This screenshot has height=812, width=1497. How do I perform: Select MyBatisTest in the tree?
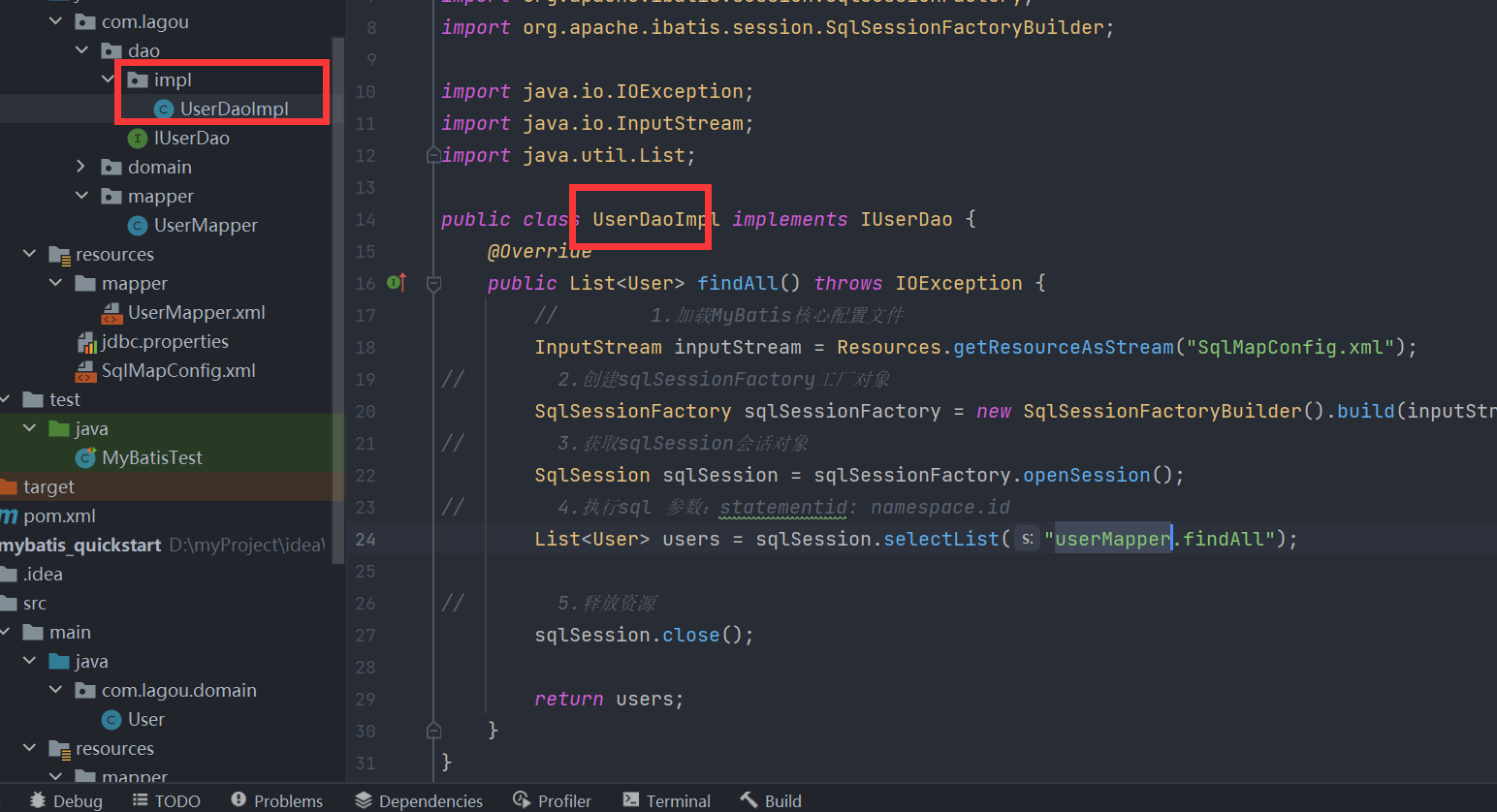point(152,458)
